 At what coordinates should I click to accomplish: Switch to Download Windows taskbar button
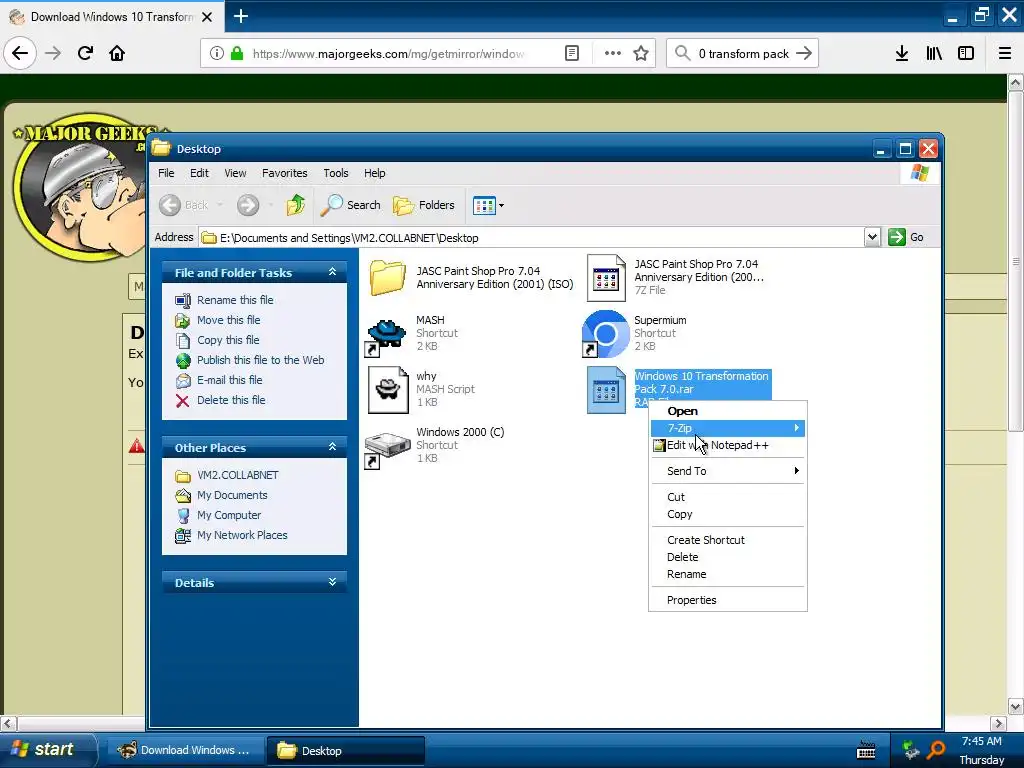tap(186, 750)
